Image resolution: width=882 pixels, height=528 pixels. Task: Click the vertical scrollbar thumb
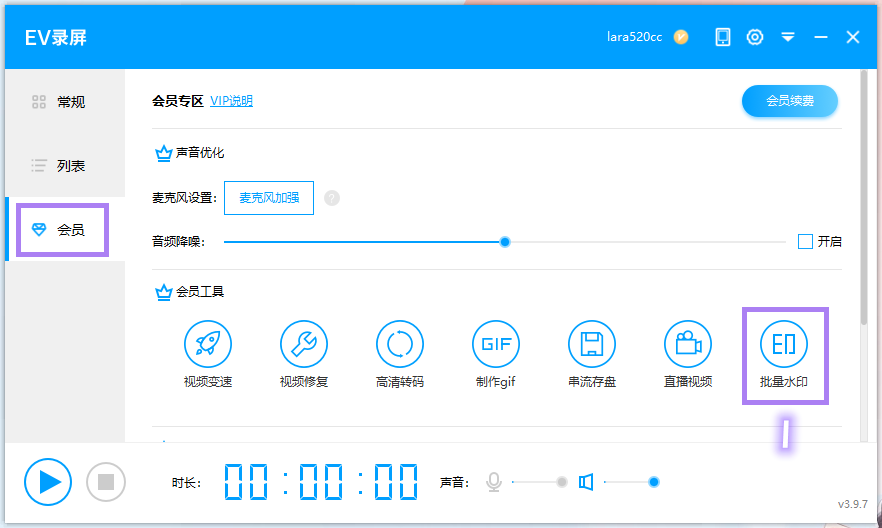(x=864, y=198)
